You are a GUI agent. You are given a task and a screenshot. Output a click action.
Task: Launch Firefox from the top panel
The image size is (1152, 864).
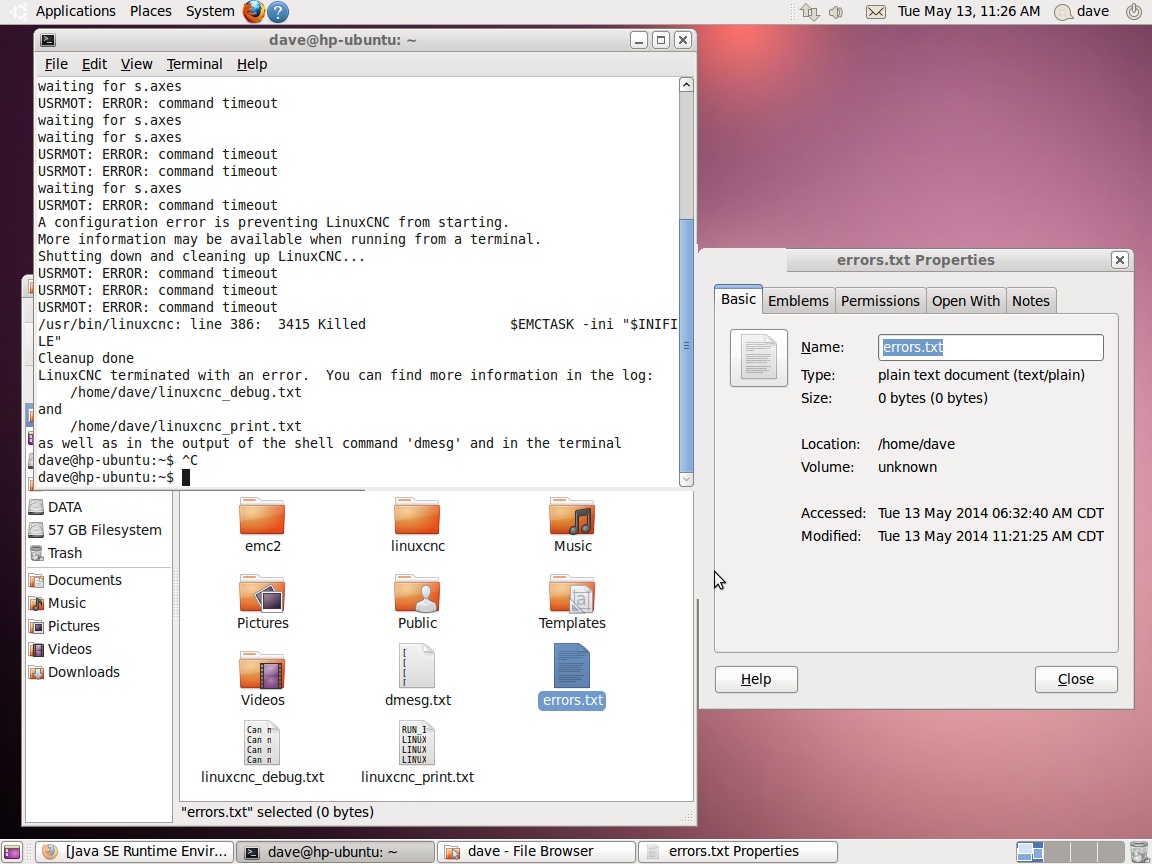pyautogui.click(x=253, y=12)
